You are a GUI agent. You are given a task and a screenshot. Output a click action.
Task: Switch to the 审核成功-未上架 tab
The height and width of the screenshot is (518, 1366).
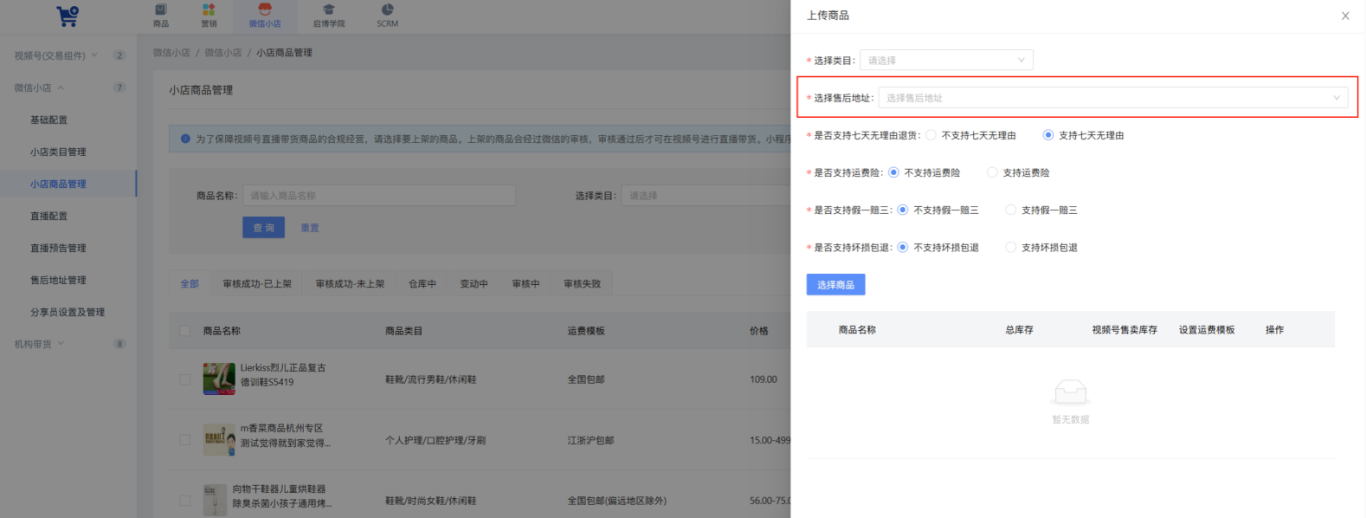350,284
